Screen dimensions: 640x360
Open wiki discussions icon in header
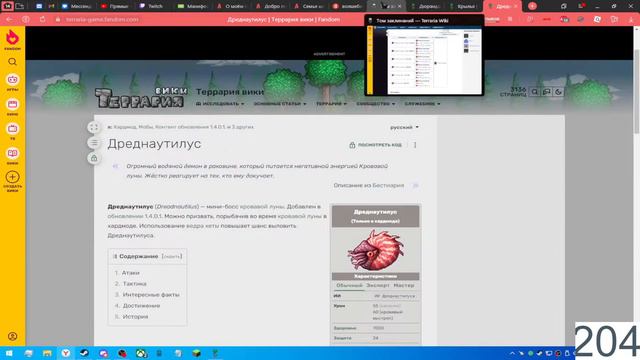547,92
